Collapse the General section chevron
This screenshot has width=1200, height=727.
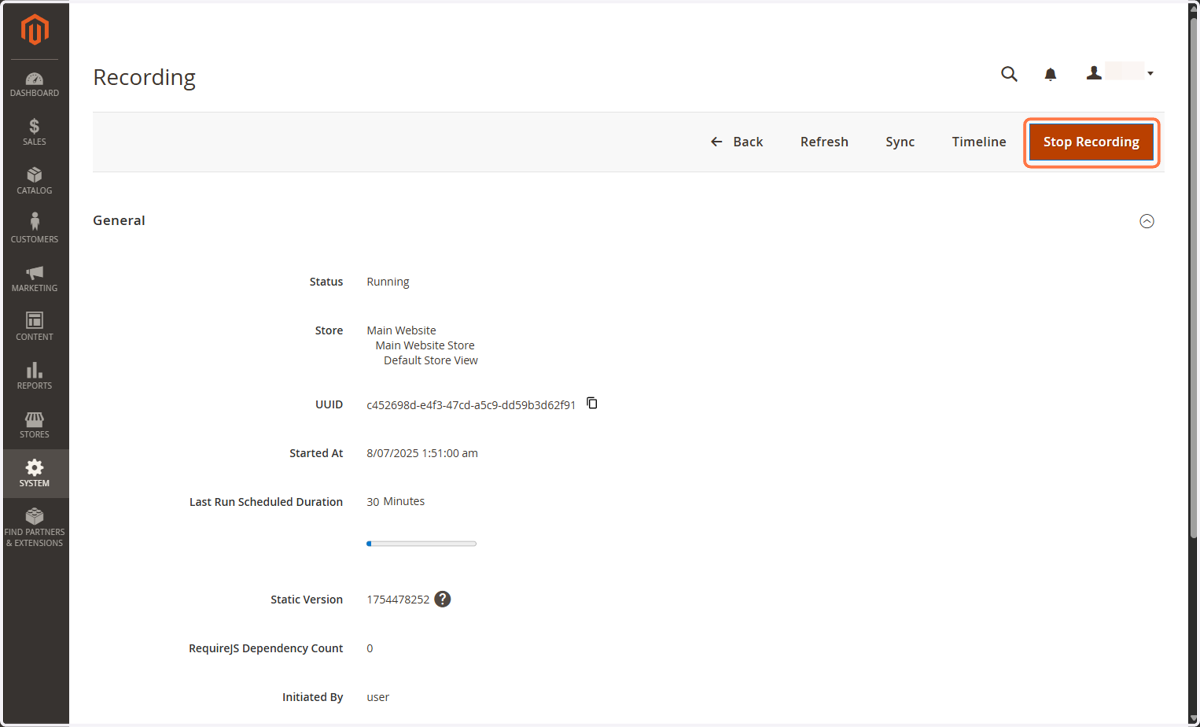pyautogui.click(x=1147, y=221)
